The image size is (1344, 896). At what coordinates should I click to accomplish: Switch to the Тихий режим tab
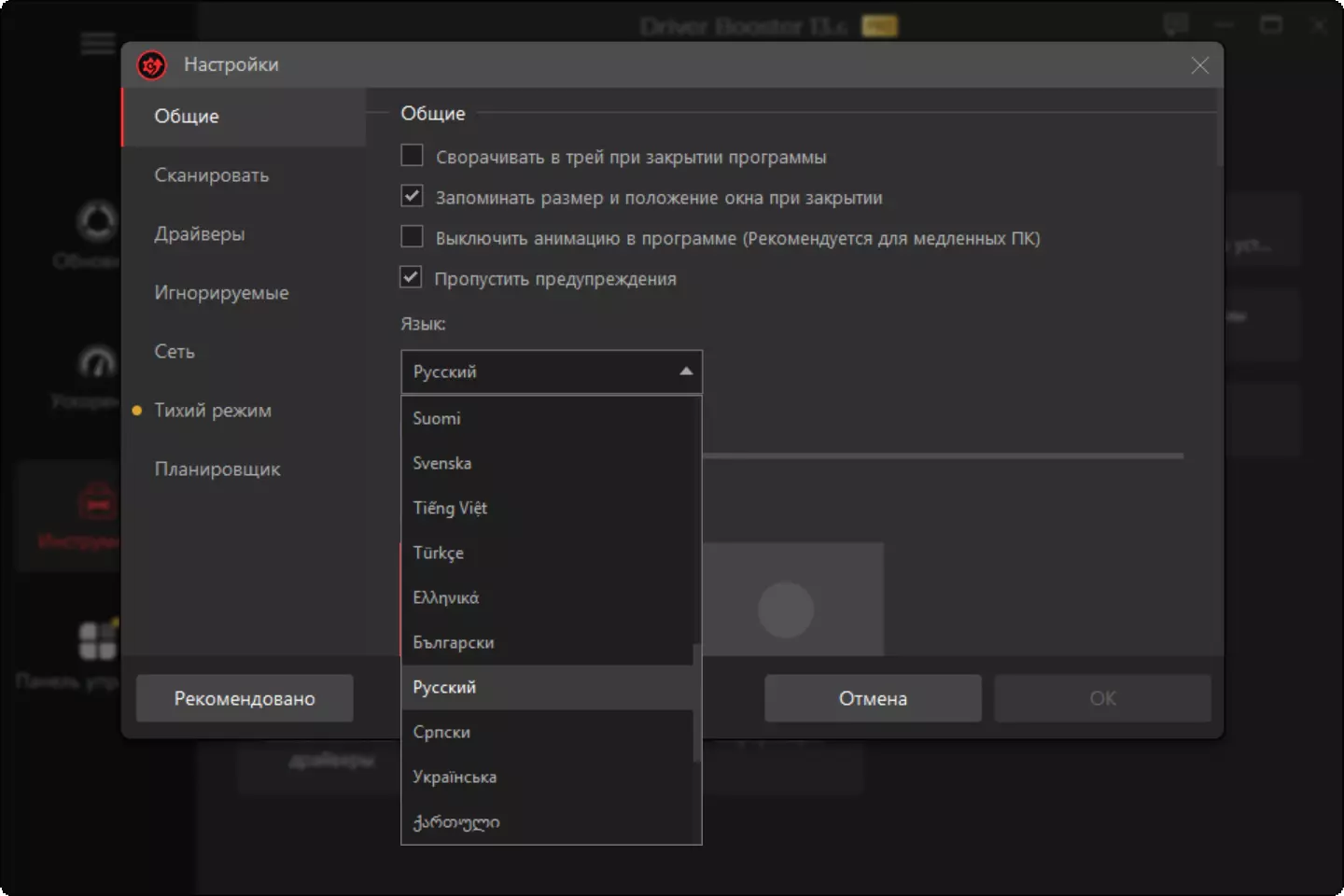244,411
